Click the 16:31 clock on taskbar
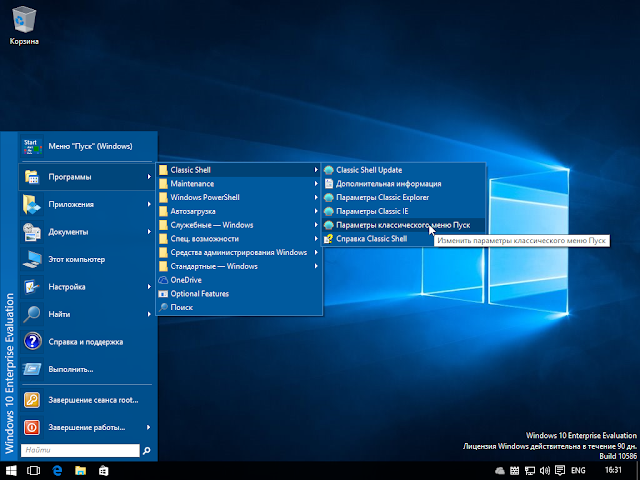Viewport: 640px width, 480px height. point(613,470)
